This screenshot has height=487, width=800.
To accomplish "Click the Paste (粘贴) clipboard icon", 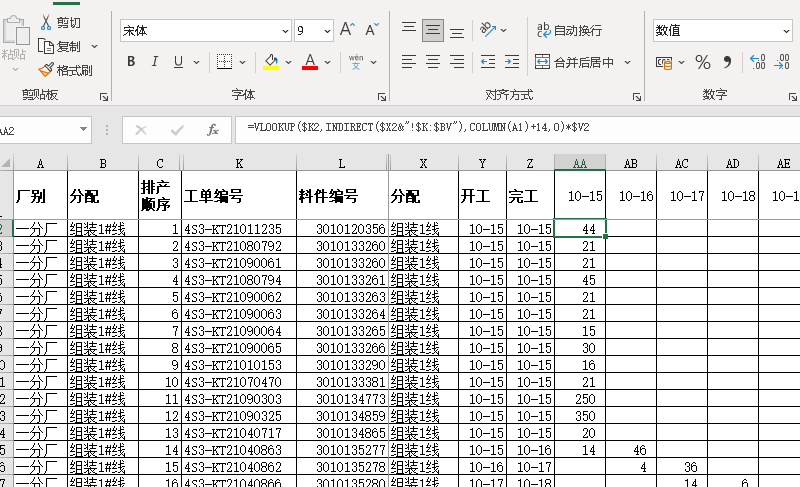I will [x=16, y=31].
